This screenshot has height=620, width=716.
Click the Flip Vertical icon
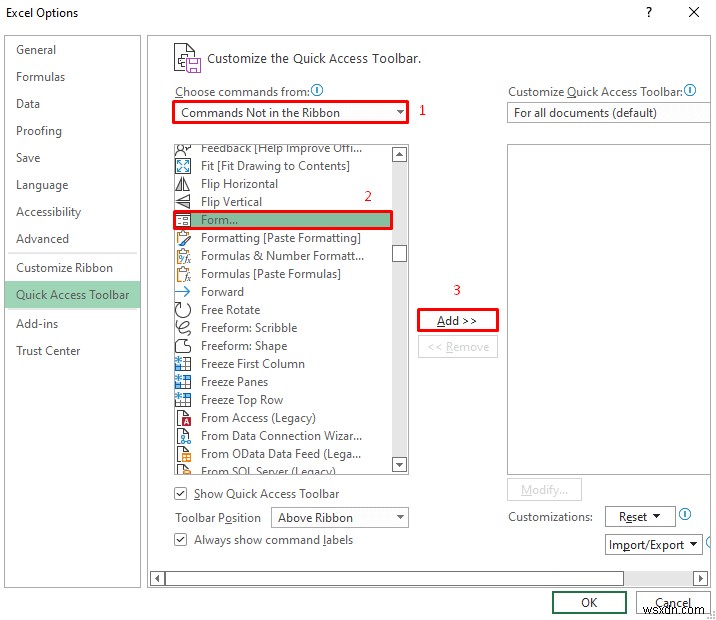[x=183, y=202]
